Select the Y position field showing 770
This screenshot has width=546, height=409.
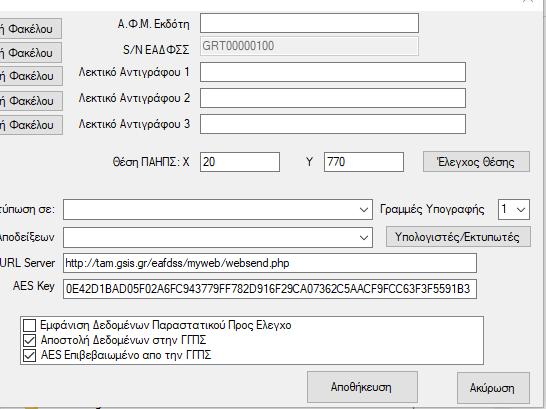click(x=364, y=162)
